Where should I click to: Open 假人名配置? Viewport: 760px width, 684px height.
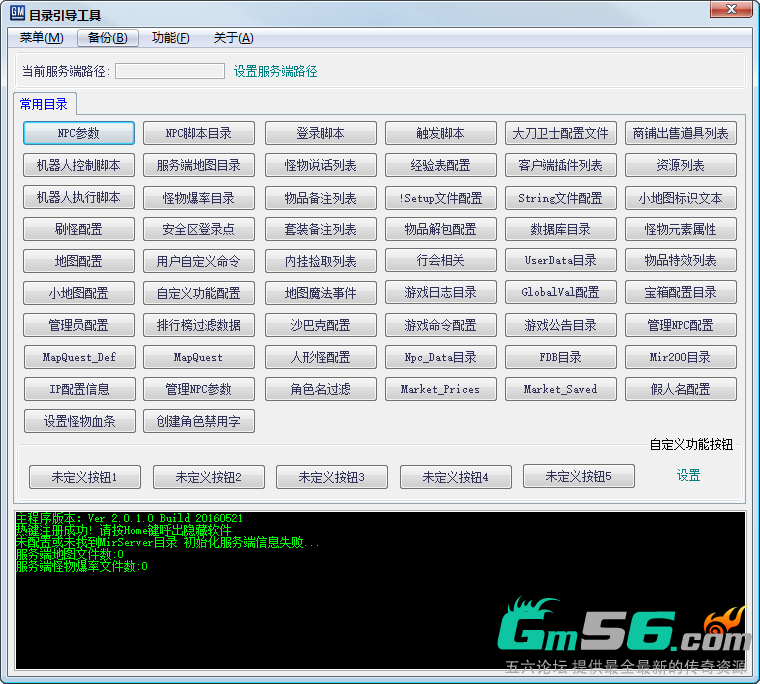681,389
